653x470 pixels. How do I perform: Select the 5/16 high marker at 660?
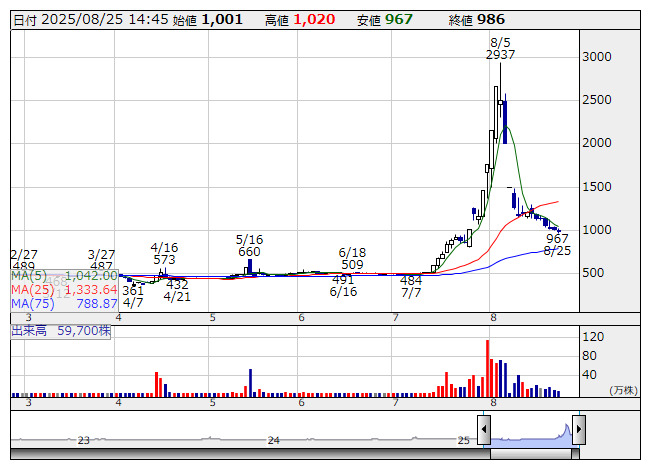tap(249, 246)
